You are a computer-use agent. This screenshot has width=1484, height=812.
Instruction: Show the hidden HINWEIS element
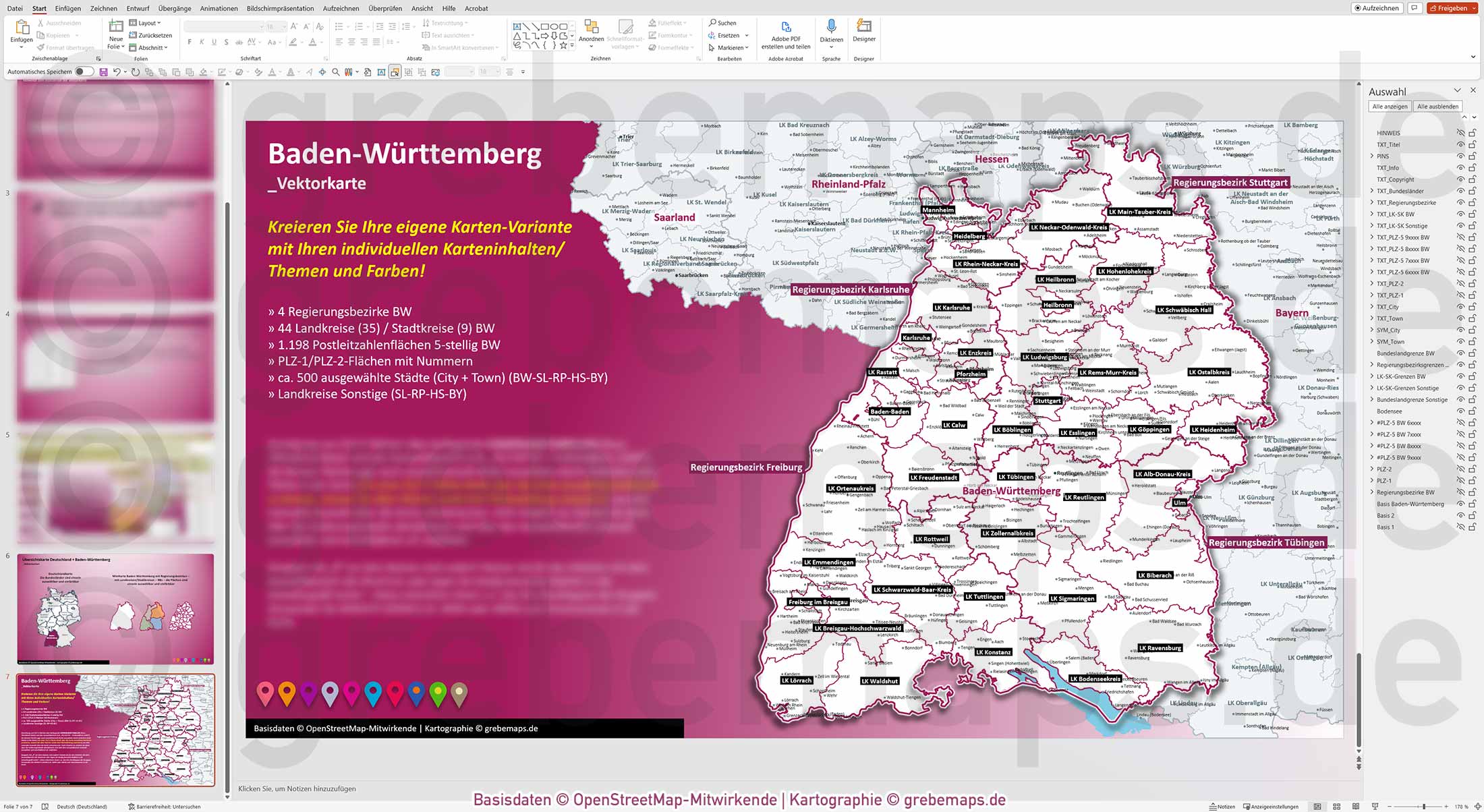tap(1460, 133)
